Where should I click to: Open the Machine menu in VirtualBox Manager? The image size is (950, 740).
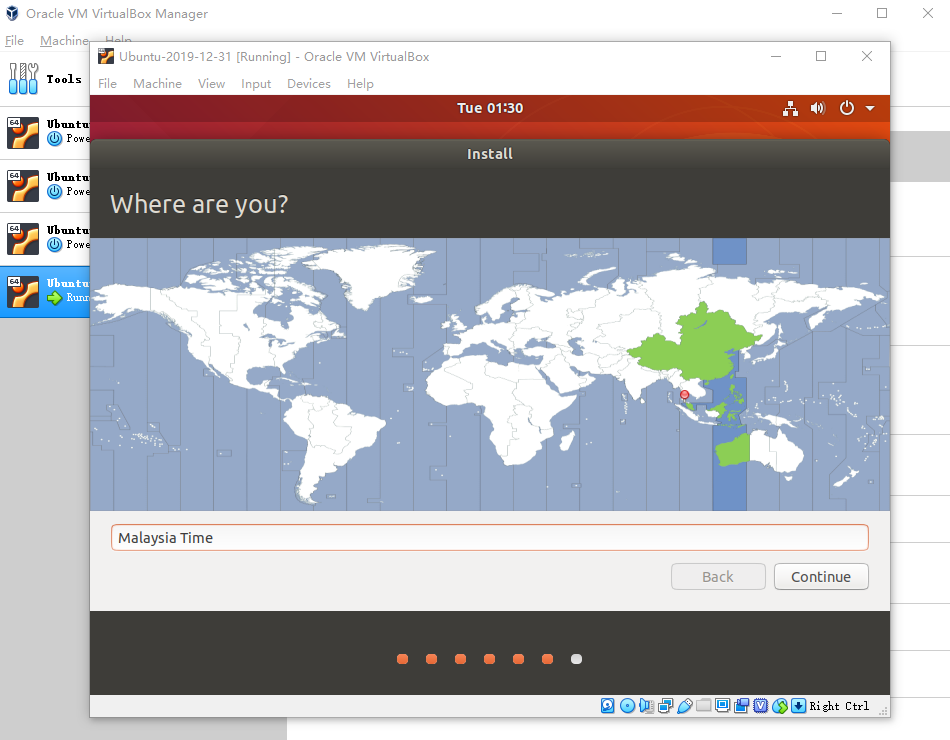pos(64,41)
